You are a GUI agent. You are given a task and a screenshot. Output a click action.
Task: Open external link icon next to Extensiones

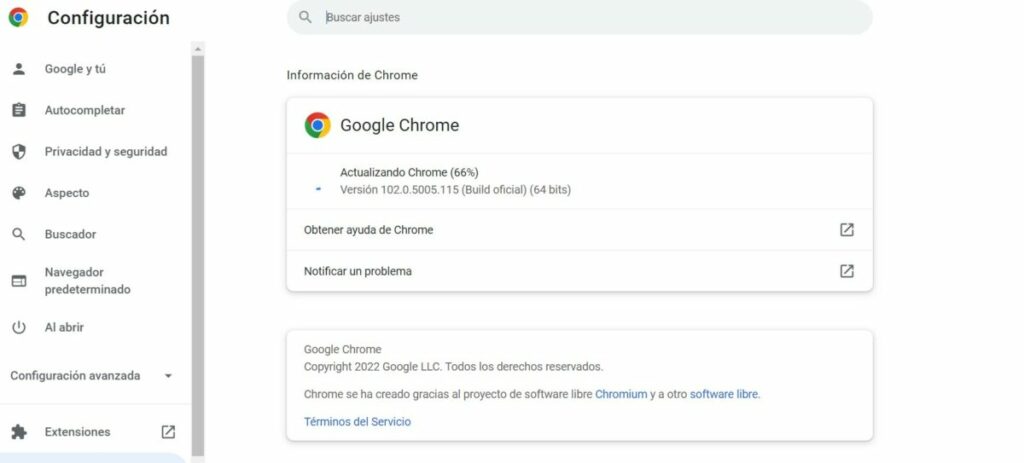point(168,432)
